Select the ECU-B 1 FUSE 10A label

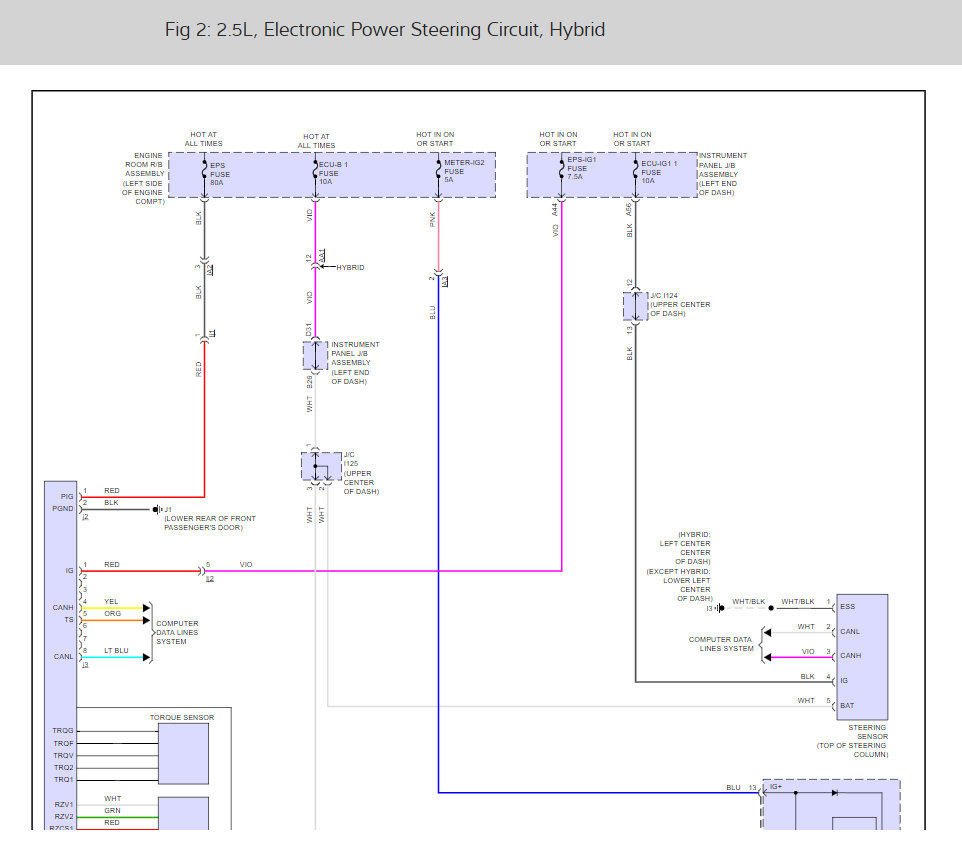[333, 173]
